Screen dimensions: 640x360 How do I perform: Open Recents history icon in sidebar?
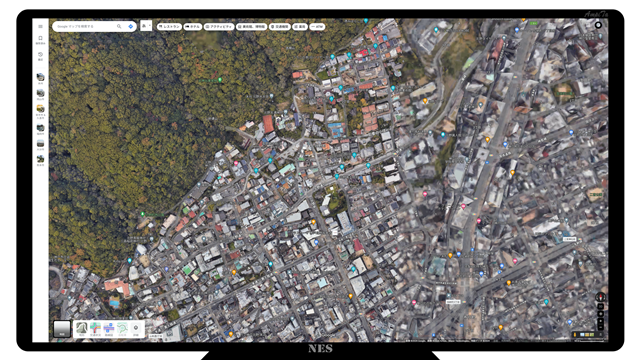tap(40, 56)
